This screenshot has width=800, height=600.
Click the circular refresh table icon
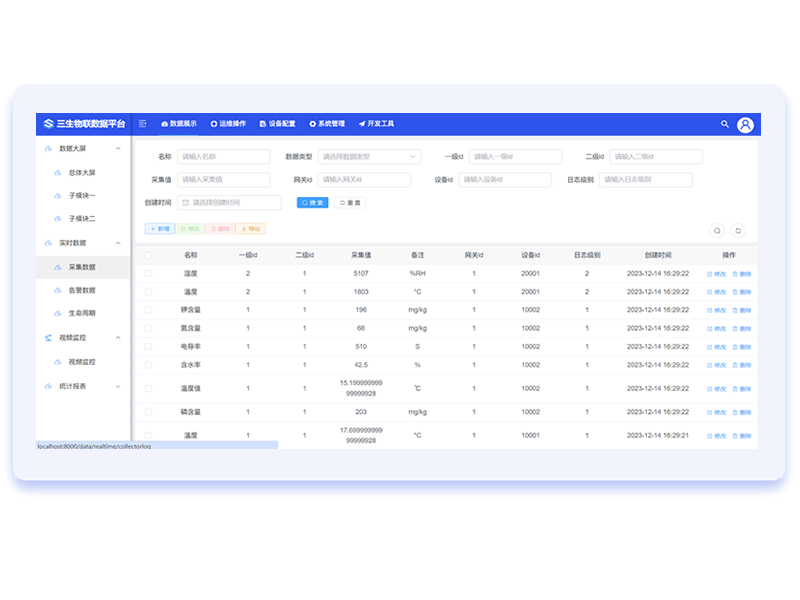pos(738,230)
